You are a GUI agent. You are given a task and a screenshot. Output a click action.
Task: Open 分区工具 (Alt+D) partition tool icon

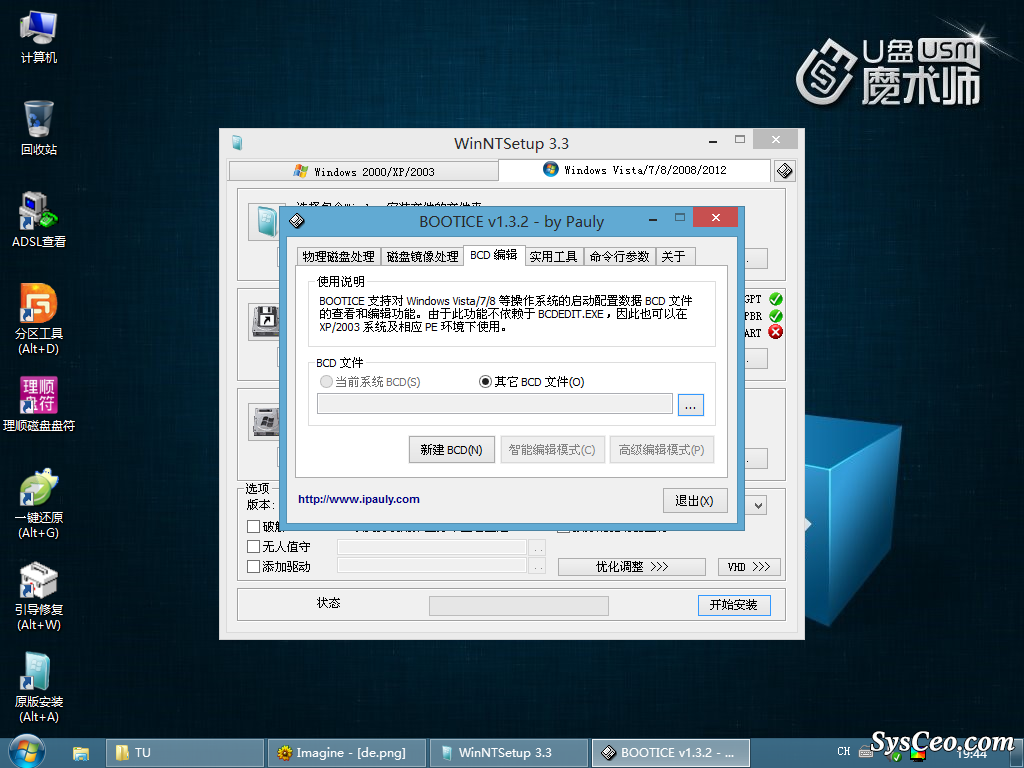coord(39,319)
